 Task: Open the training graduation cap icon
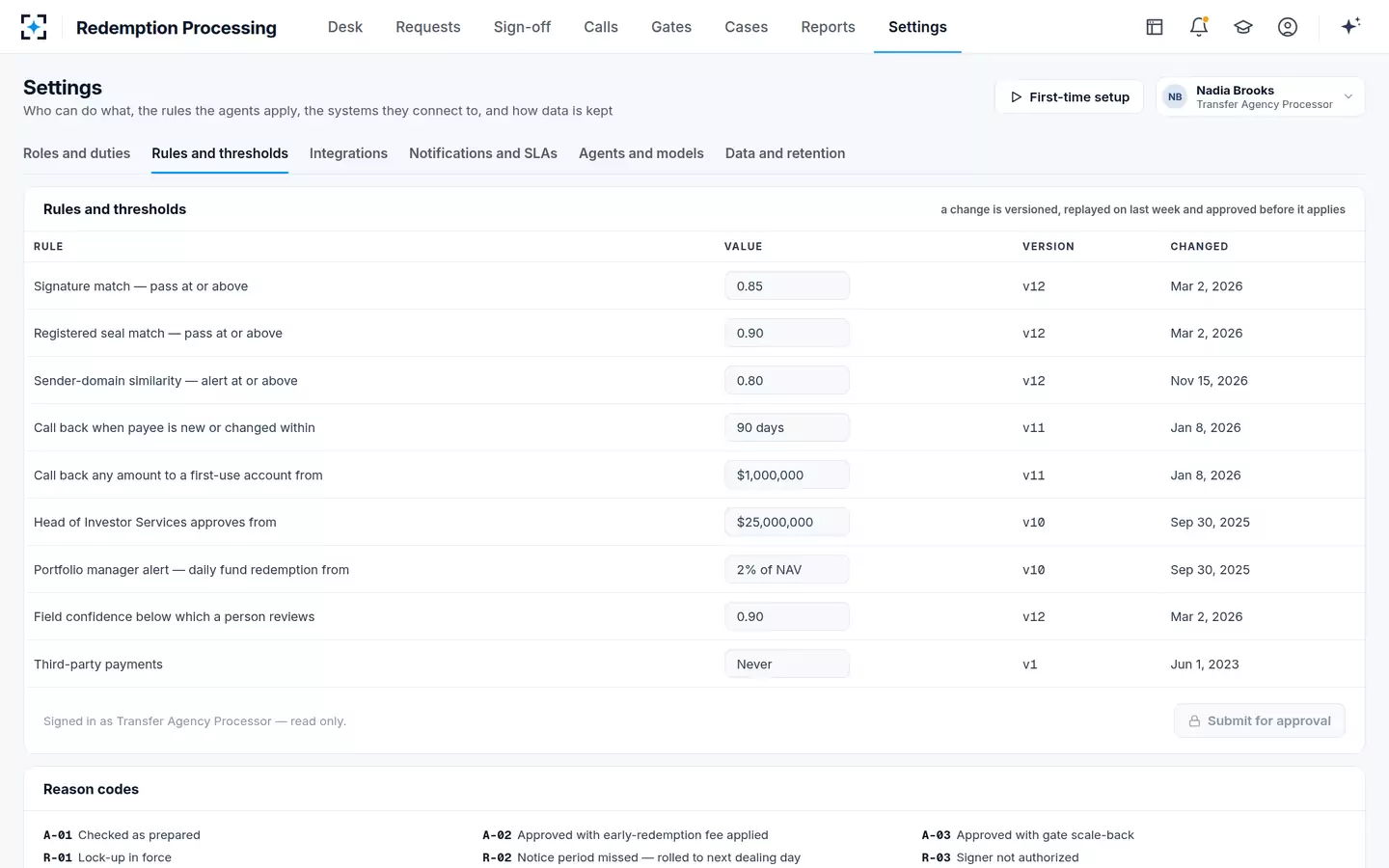point(1243,27)
